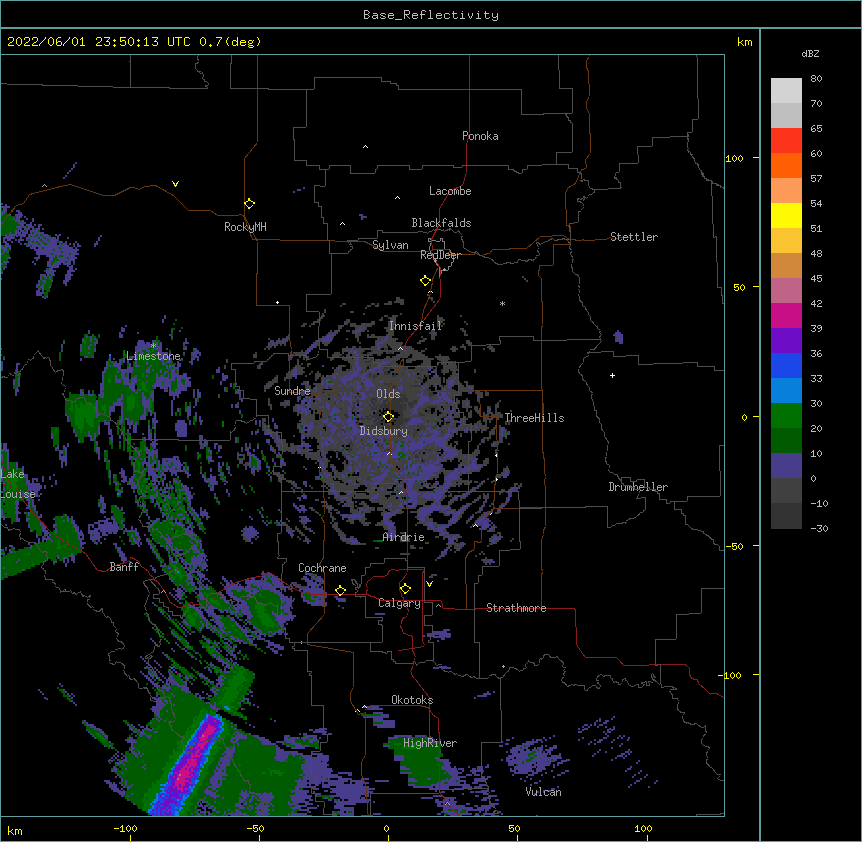Click the white caret marker west of Ponoka
The image size is (862, 842).
(x=365, y=147)
